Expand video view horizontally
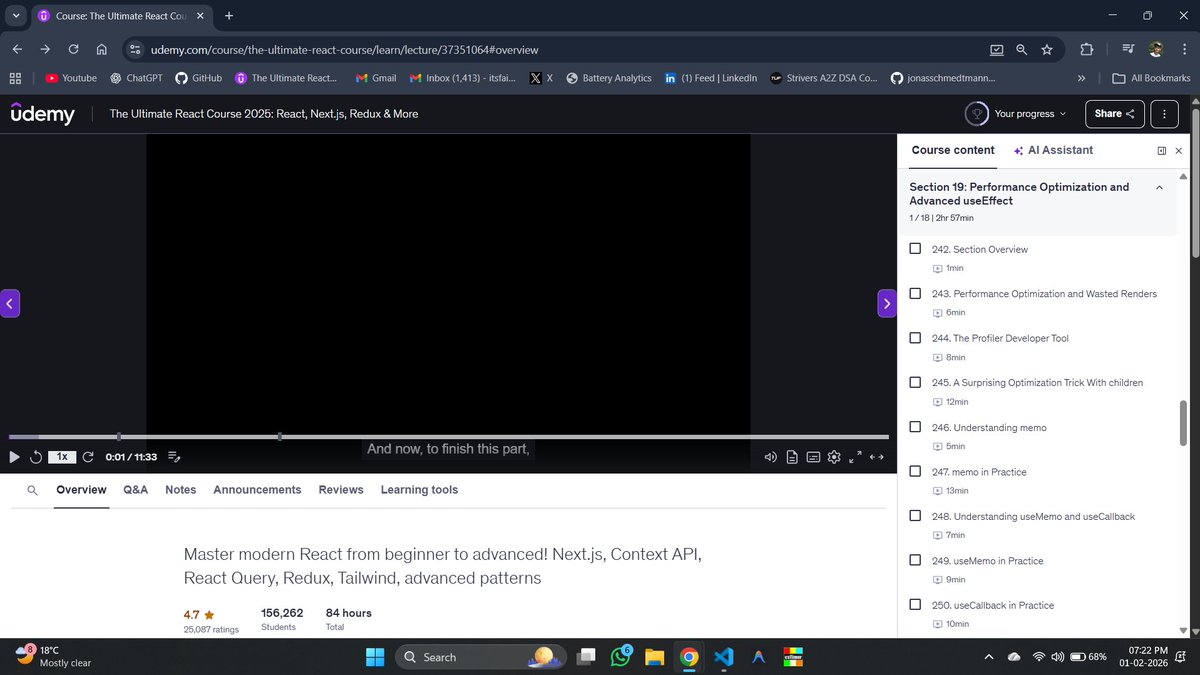1200x675 pixels. pyautogui.click(x=877, y=457)
